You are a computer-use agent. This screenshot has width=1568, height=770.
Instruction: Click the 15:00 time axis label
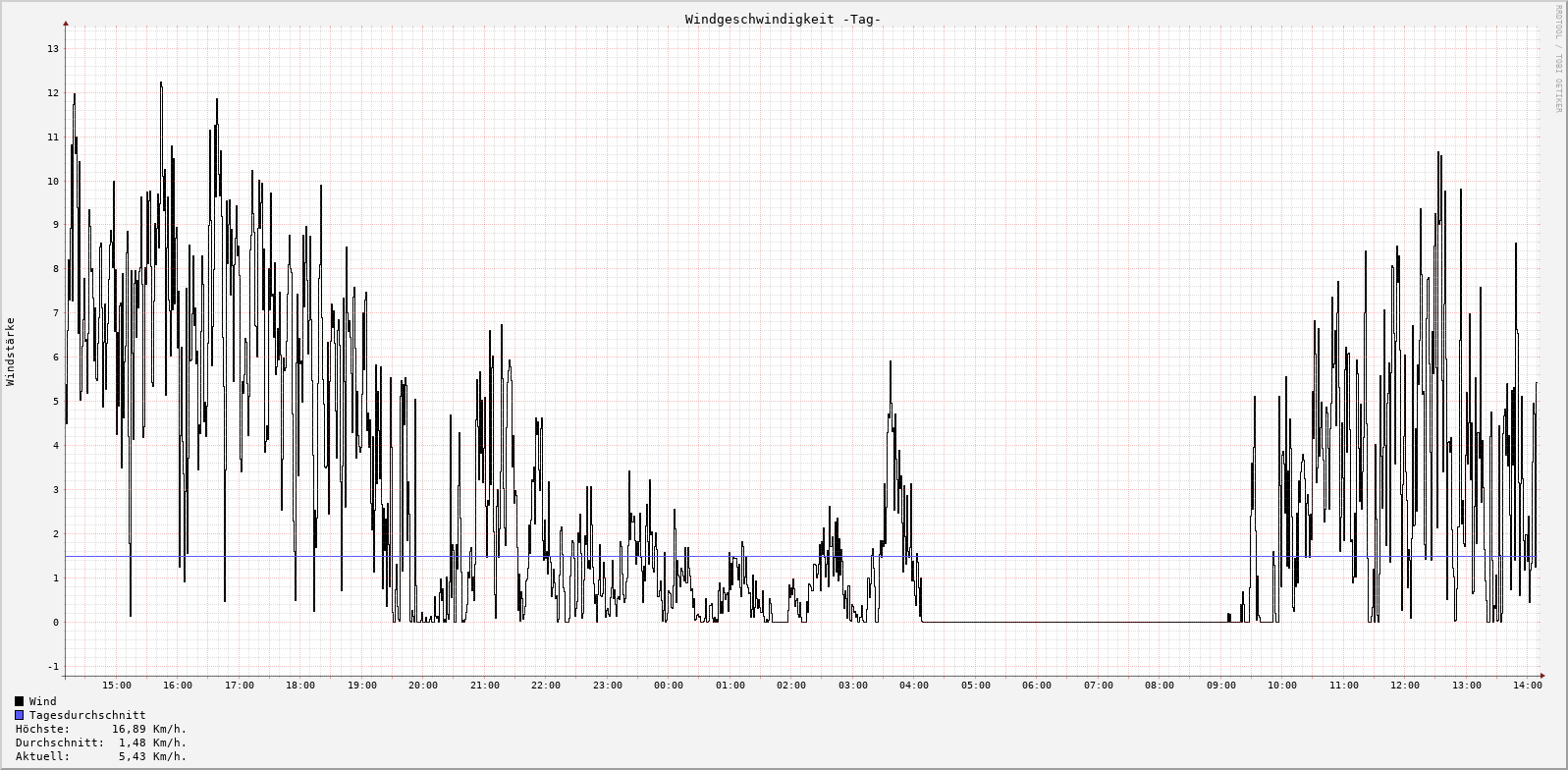pyautogui.click(x=117, y=686)
